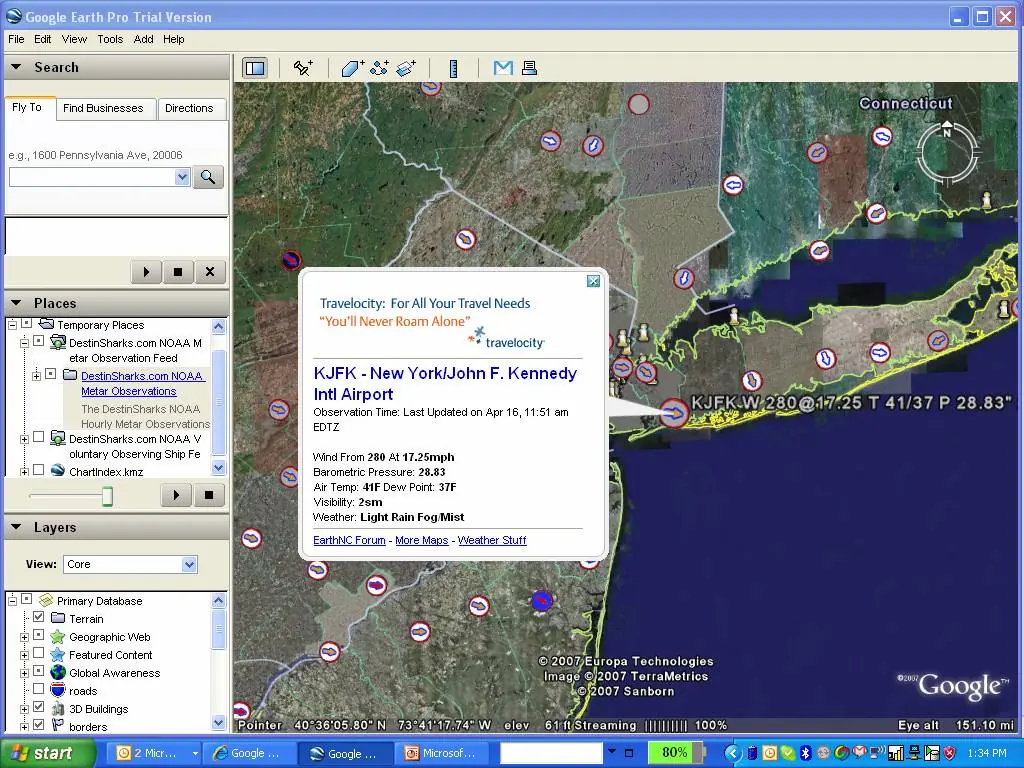Click the dark blue marker near the coast

(x=541, y=600)
